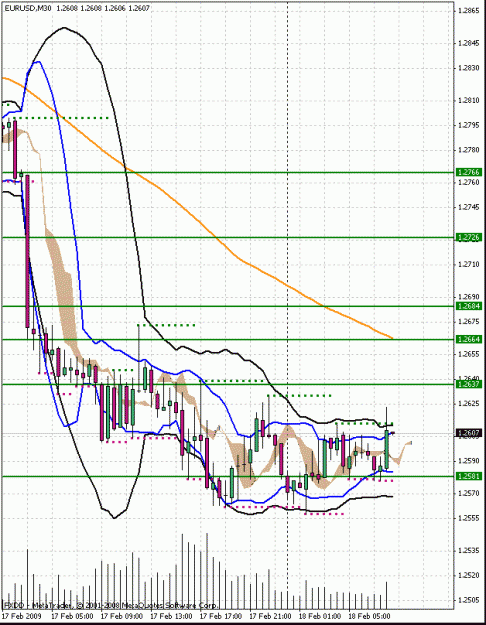486x625 pixels.
Task: Select the green 1.2664 level price label
Action: coord(470,339)
